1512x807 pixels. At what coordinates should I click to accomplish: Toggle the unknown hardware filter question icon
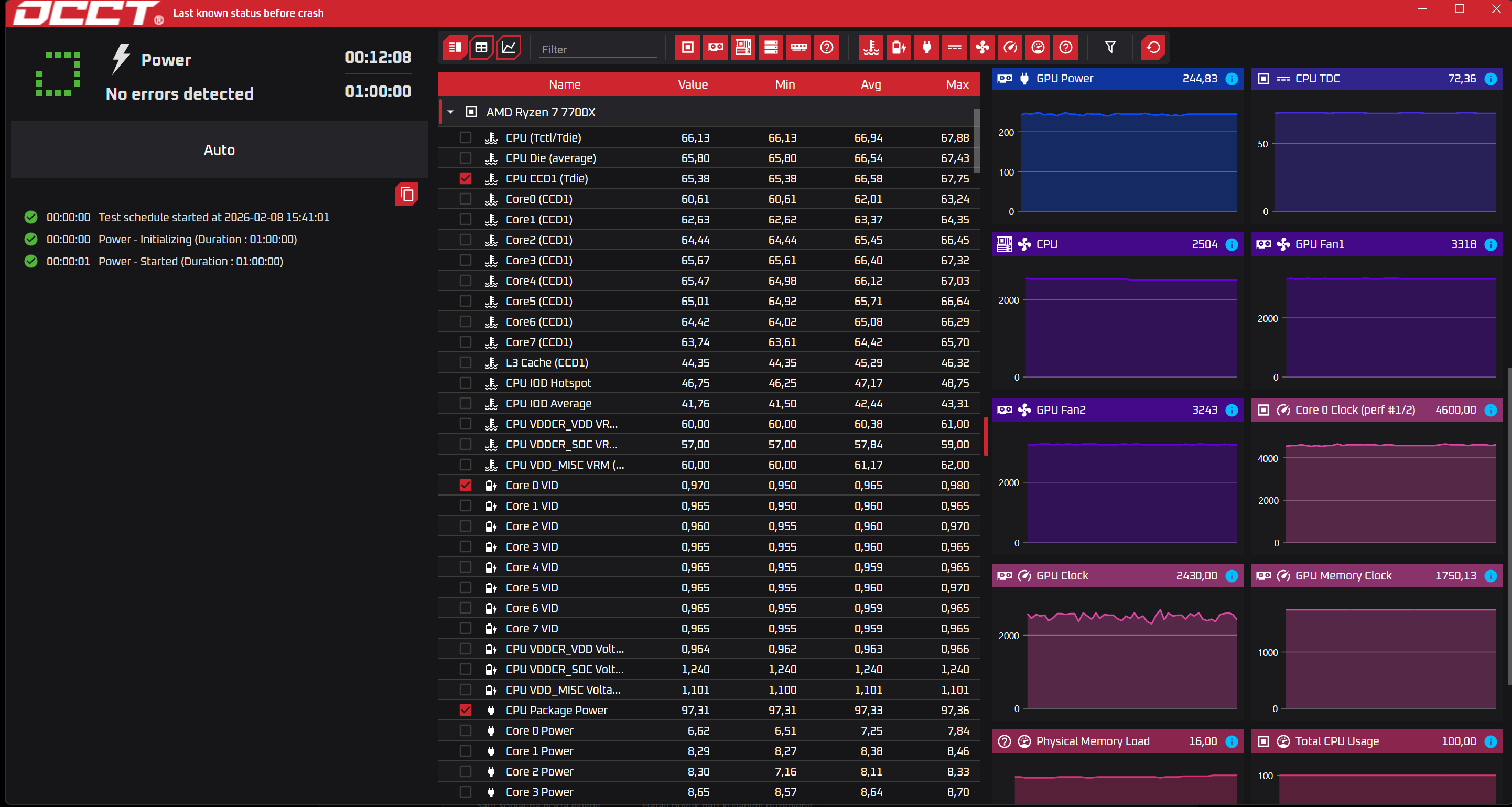[826, 48]
